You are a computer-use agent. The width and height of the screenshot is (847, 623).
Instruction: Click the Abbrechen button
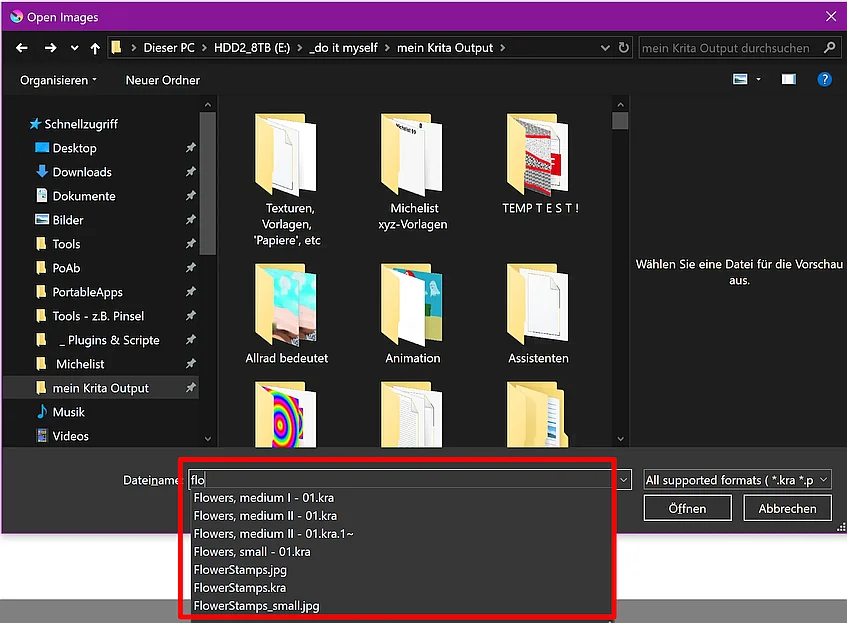(x=787, y=508)
